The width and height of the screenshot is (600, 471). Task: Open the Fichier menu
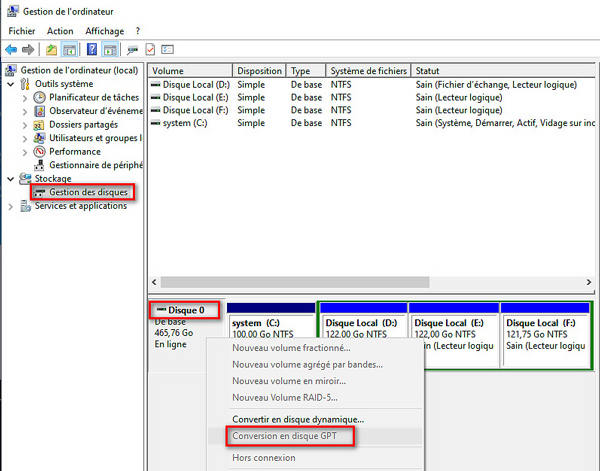pos(21,31)
